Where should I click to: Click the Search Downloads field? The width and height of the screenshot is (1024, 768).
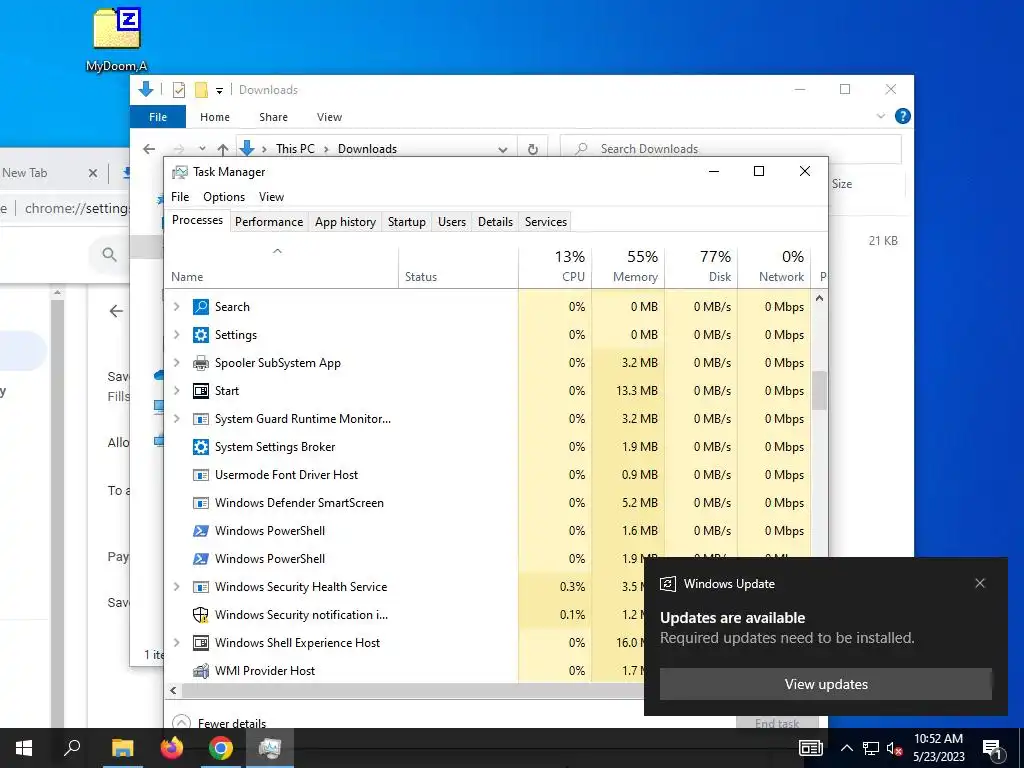[x=731, y=149]
